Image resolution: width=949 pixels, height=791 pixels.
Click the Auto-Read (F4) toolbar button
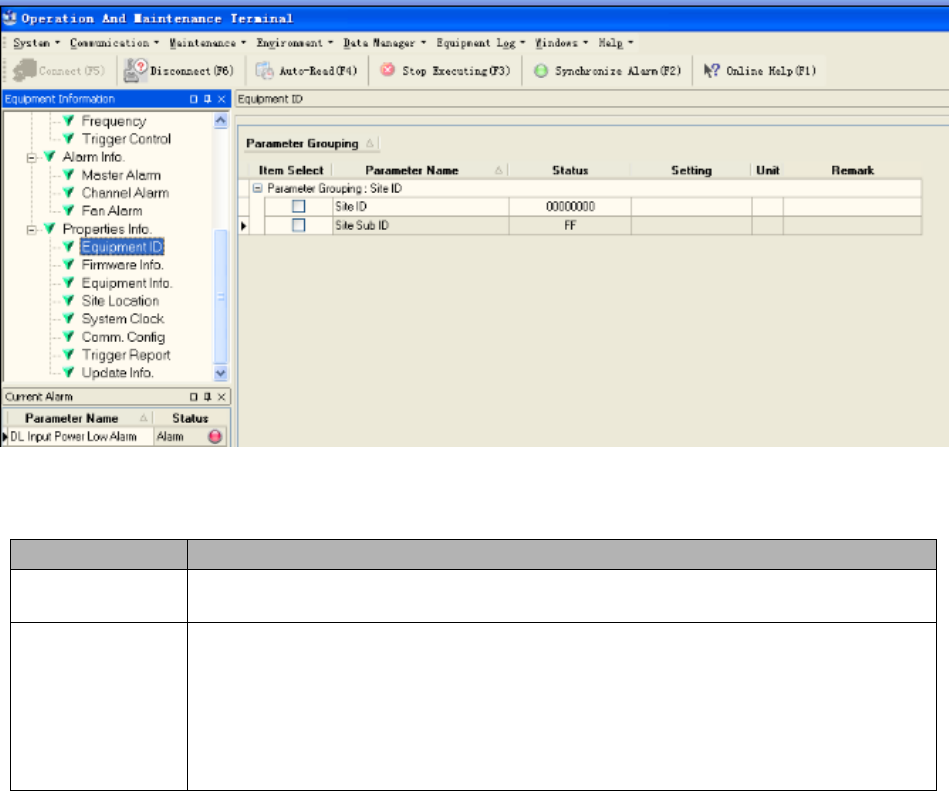[306, 71]
